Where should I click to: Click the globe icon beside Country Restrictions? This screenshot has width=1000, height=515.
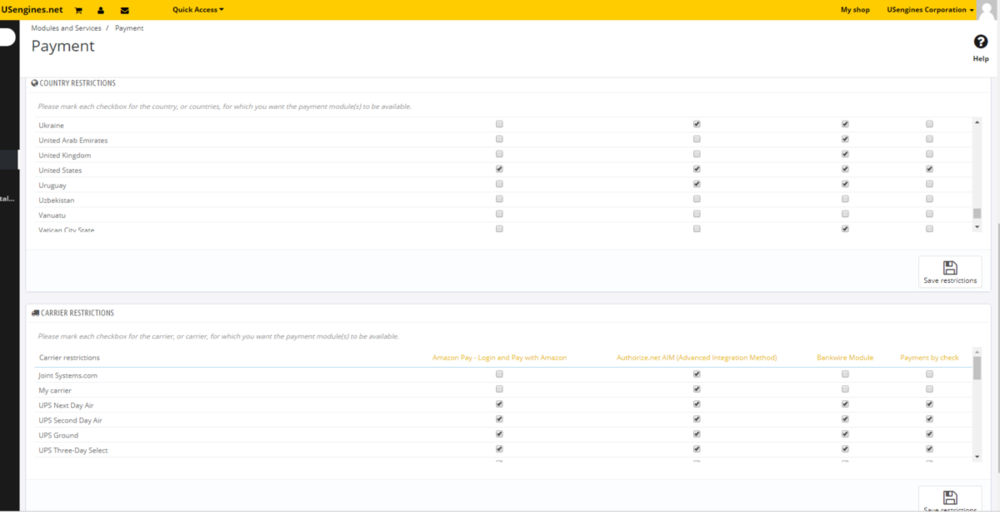click(35, 83)
